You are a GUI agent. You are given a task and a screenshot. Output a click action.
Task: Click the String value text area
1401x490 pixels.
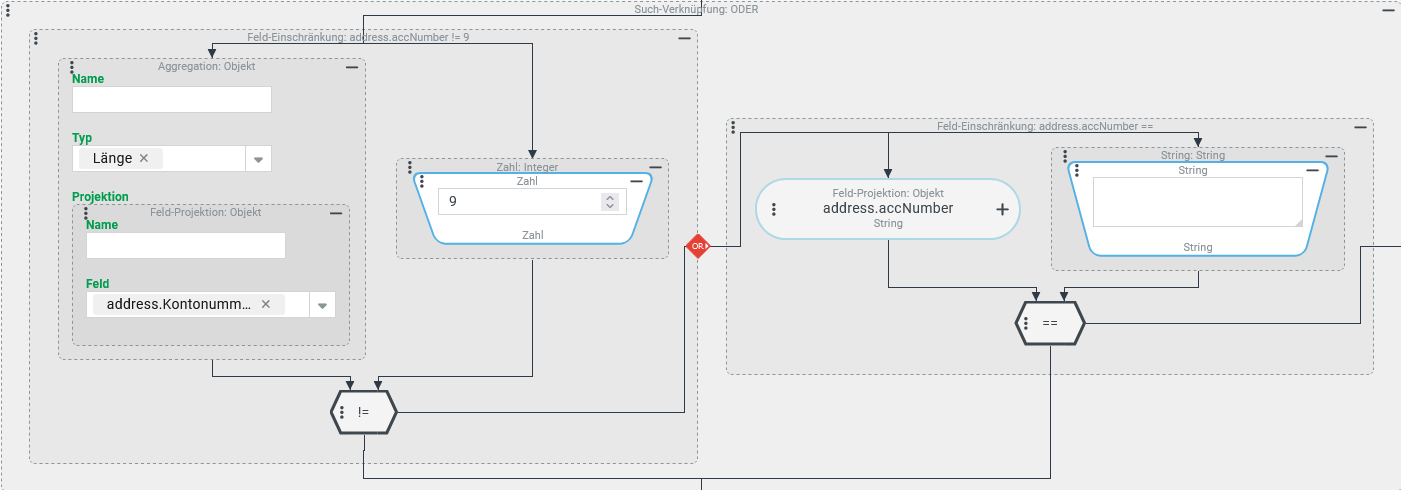tap(1197, 203)
